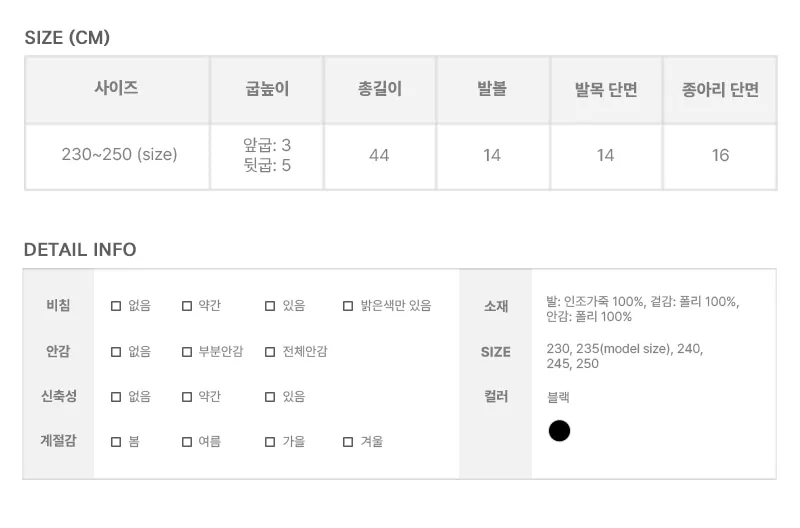Tick the 봄 season checkbox
The height and width of the screenshot is (528, 800).
click(116, 442)
